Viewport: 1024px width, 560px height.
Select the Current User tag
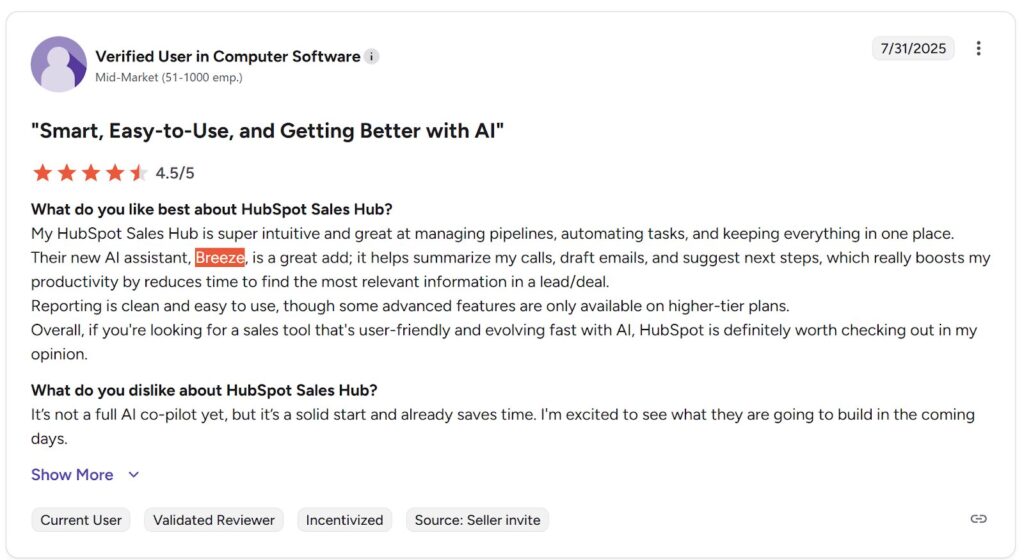click(81, 520)
